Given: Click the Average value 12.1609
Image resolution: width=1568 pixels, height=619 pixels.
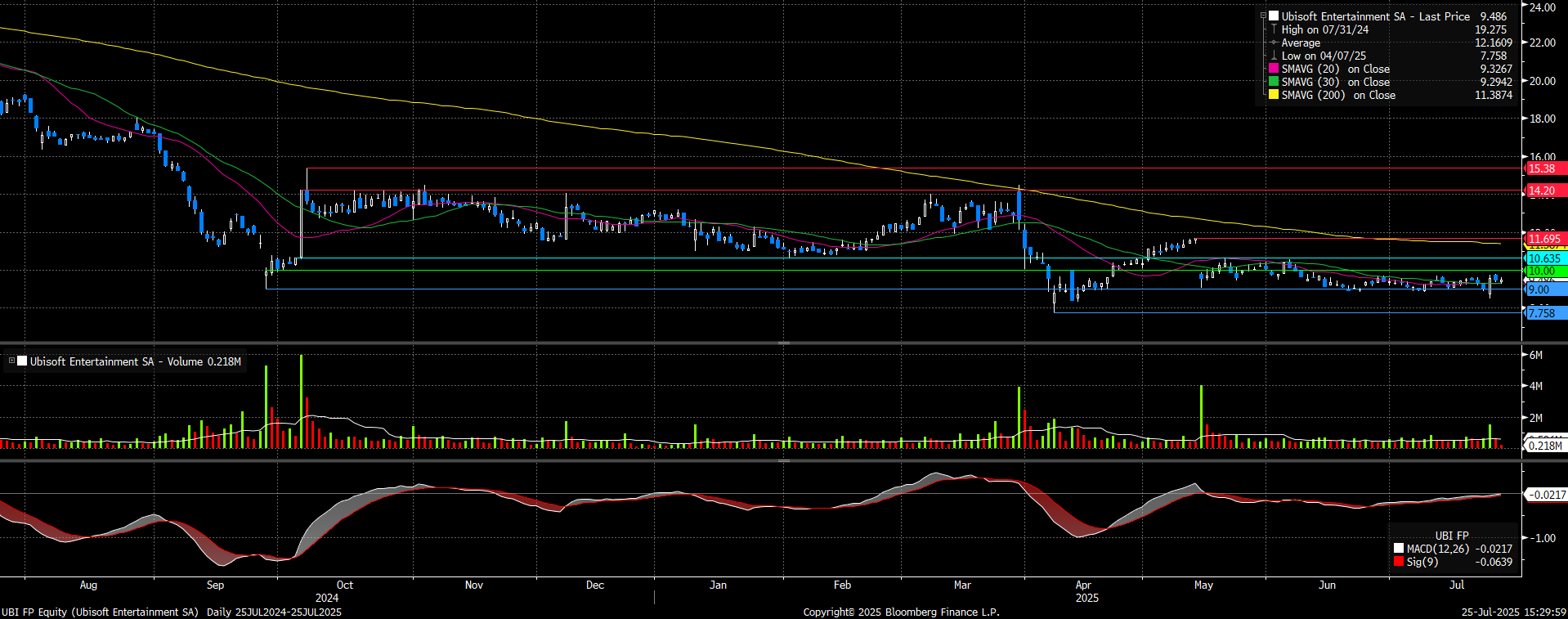Looking at the screenshot, I should [1494, 43].
